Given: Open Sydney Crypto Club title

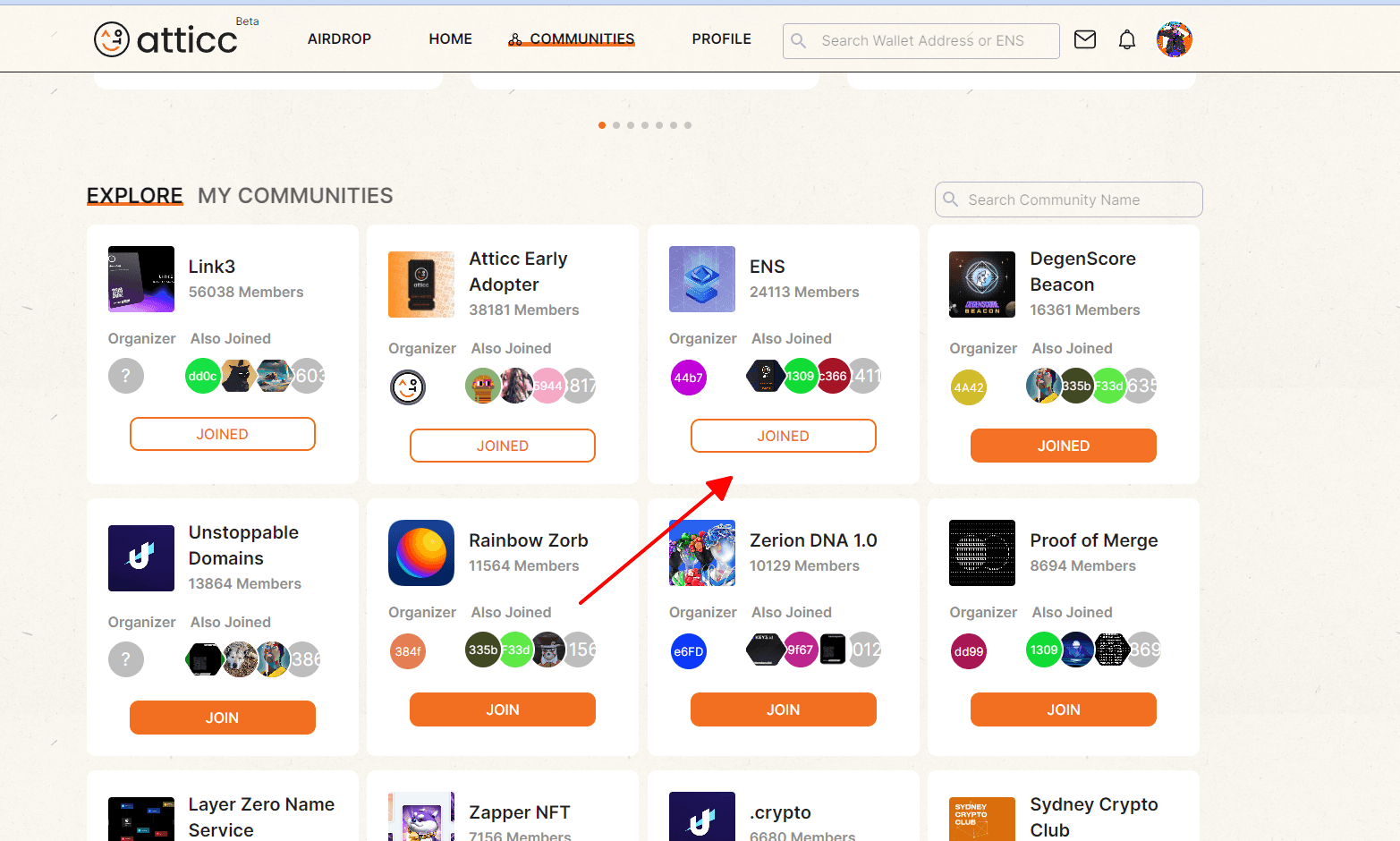Looking at the screenshot, I should tap(1094, 817).
